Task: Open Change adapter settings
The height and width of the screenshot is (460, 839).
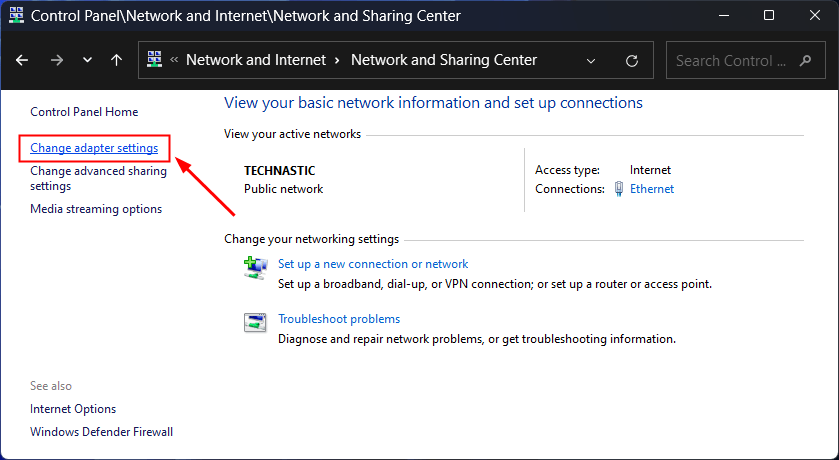Action: [94, 148]
